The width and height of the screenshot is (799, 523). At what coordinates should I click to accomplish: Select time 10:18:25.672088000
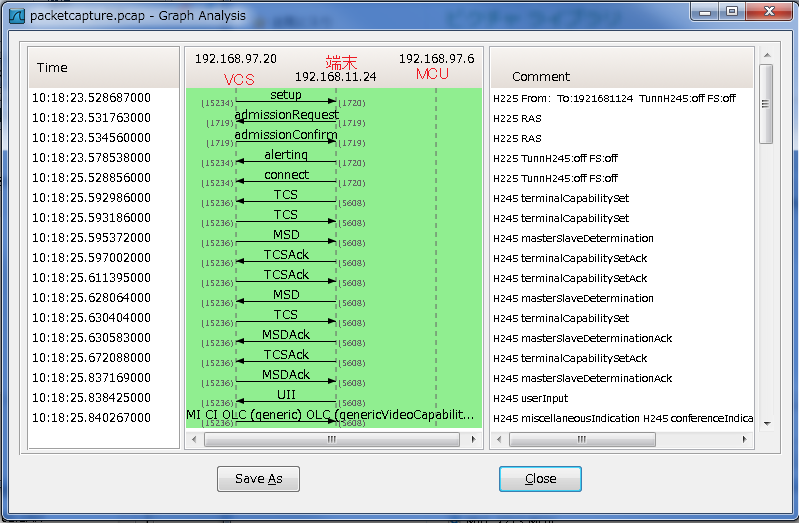(x=91, y=357)
